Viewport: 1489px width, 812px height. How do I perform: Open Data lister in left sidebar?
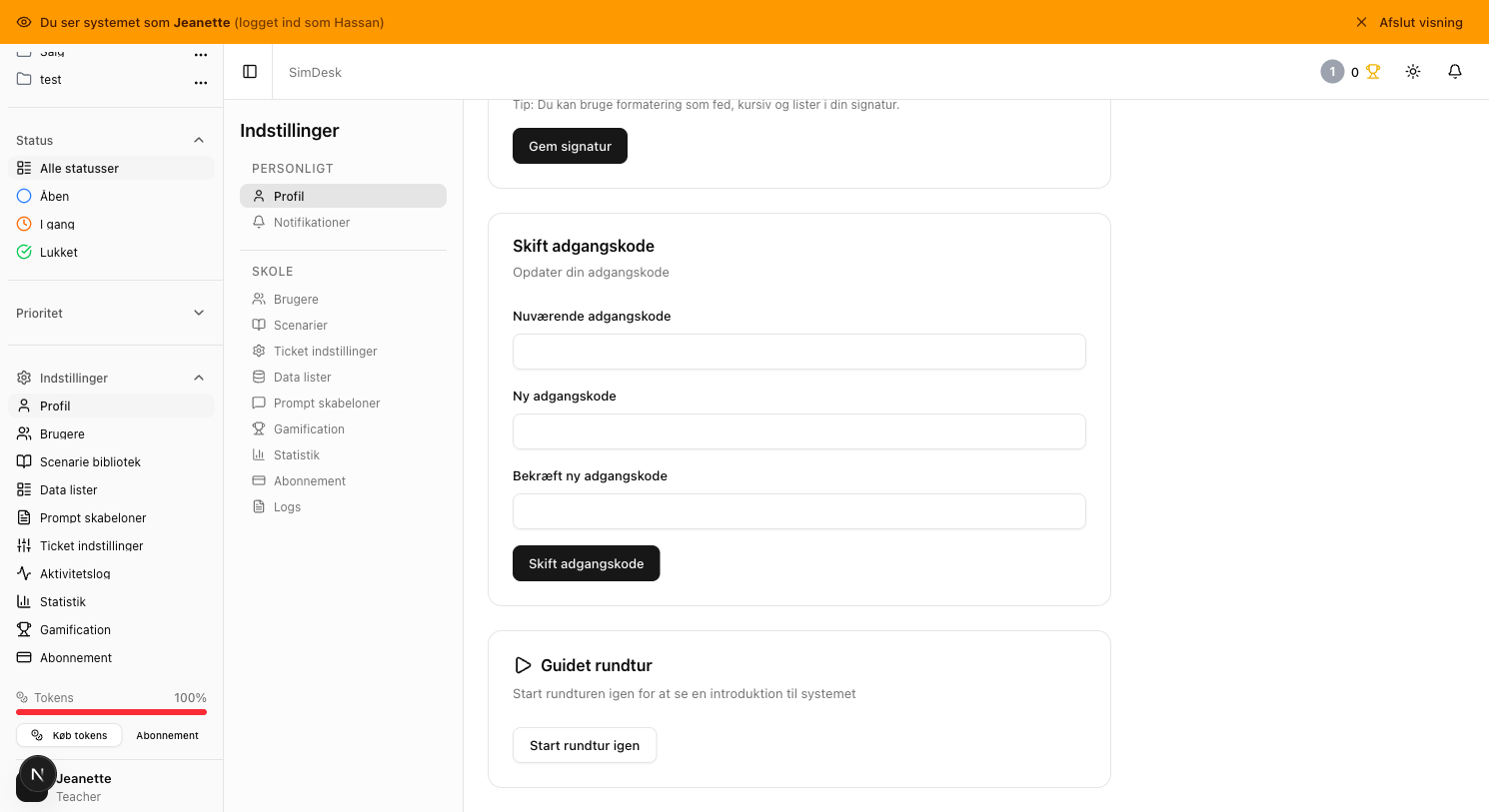pyautogui.click(x=111, y=490)
